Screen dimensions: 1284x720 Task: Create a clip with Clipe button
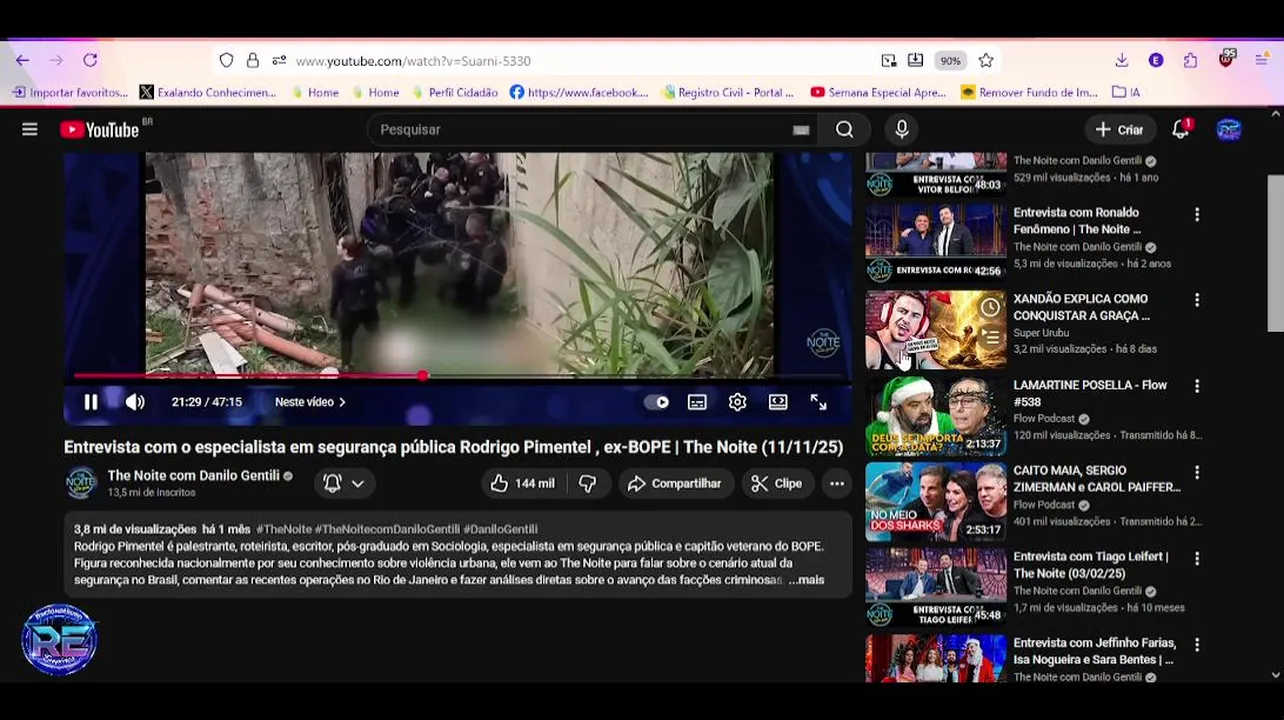(777, 483)
